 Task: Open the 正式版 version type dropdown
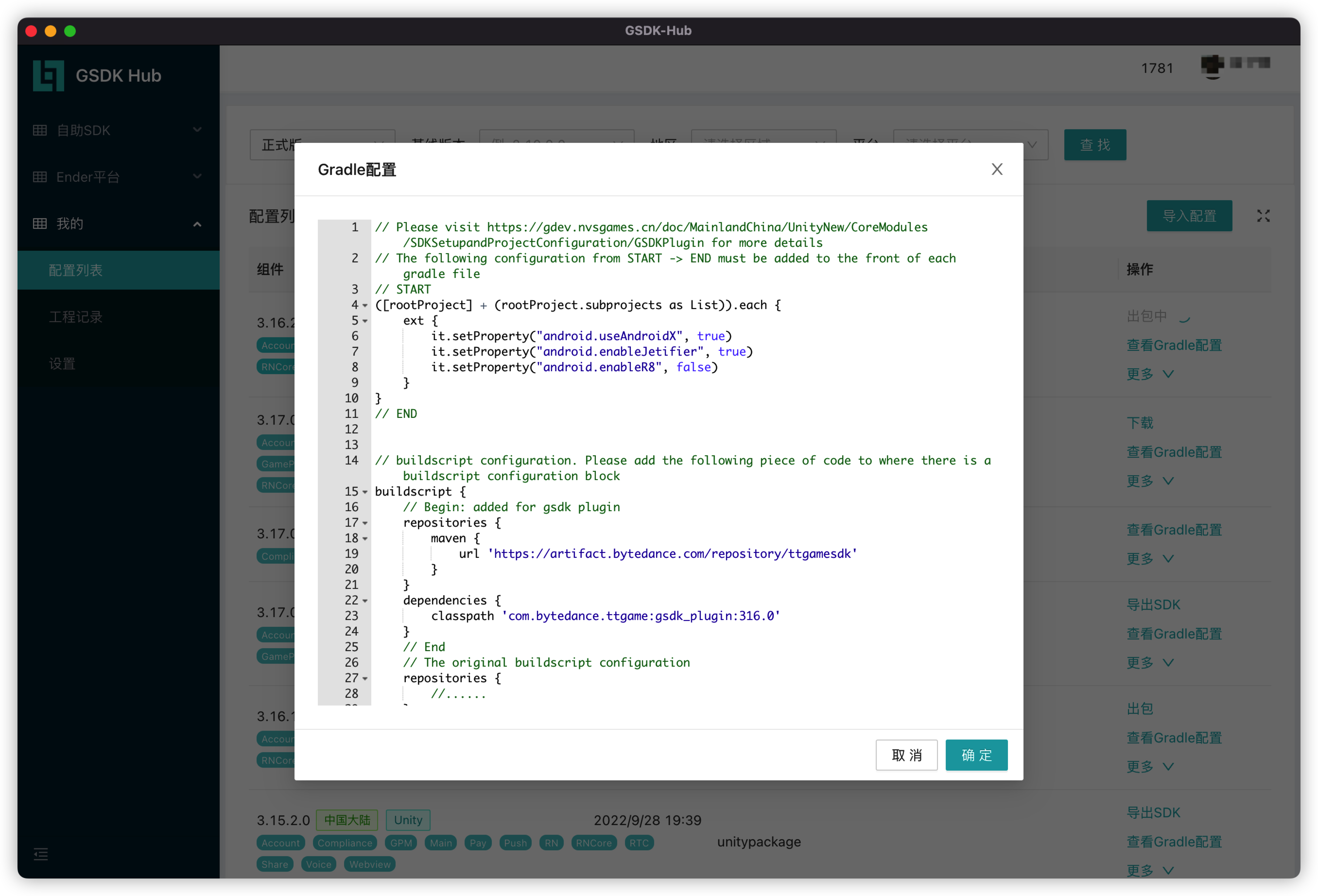pos(322,145)
